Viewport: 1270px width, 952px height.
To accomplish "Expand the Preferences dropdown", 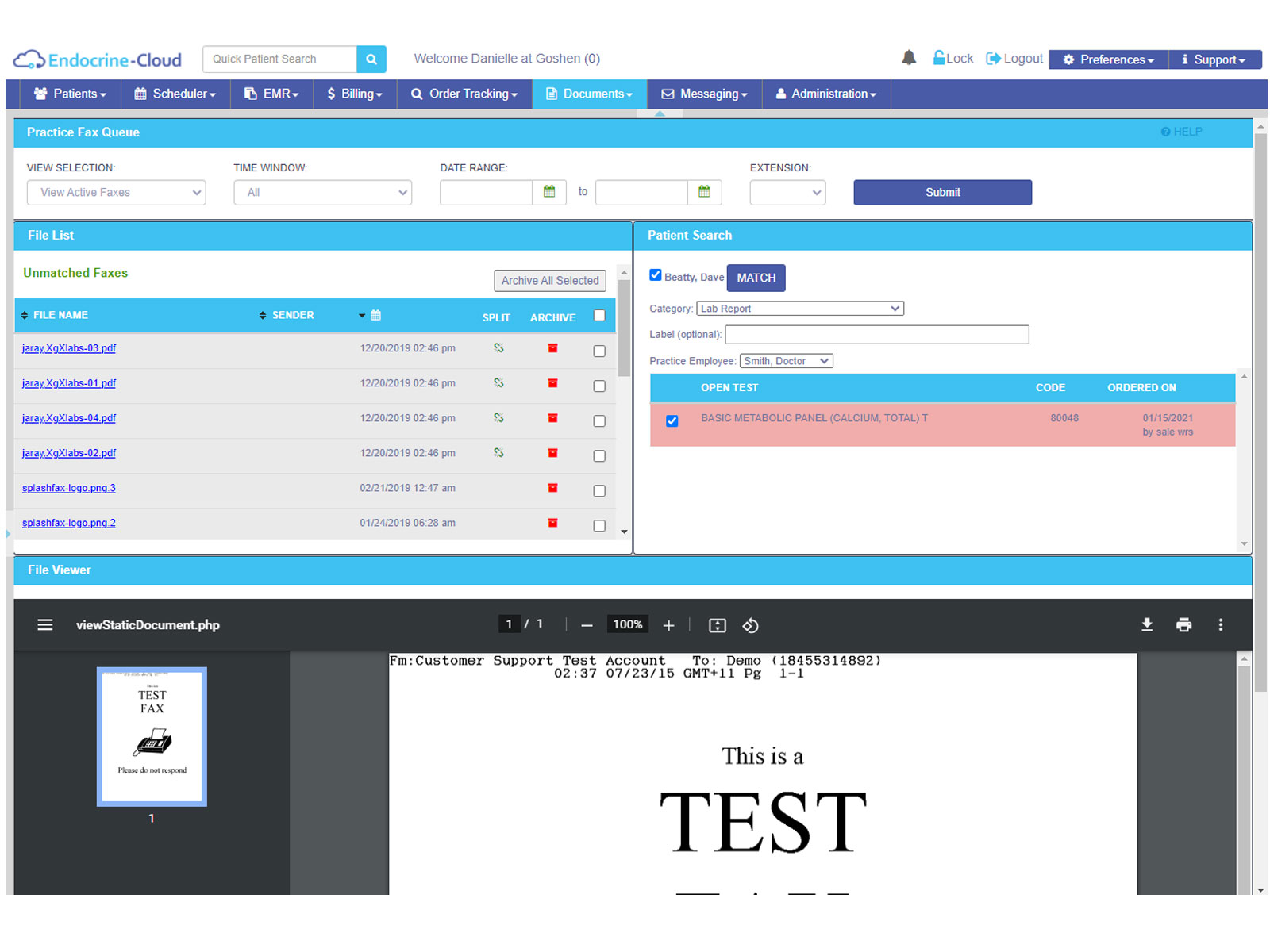I will (x=1109, y=59).
